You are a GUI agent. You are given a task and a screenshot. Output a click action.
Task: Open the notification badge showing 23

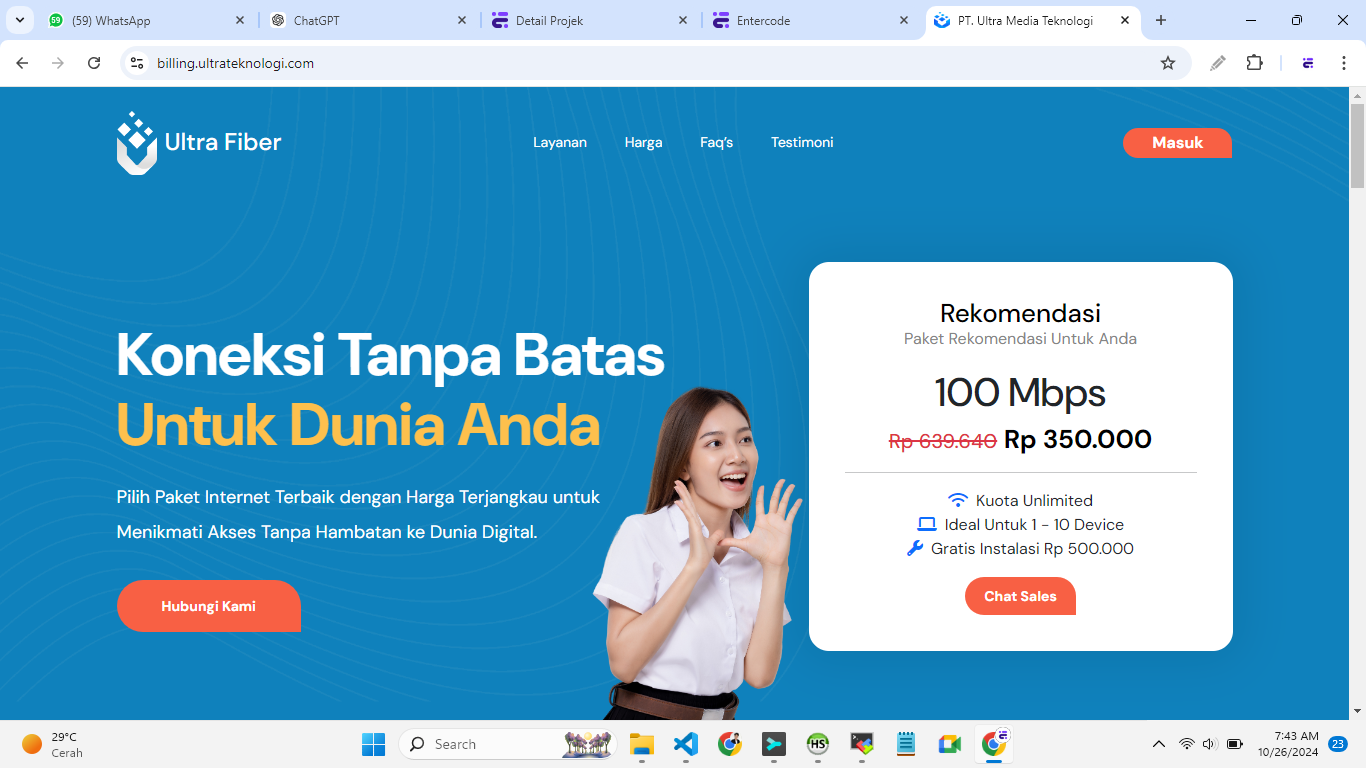[x=1338, y=744]
